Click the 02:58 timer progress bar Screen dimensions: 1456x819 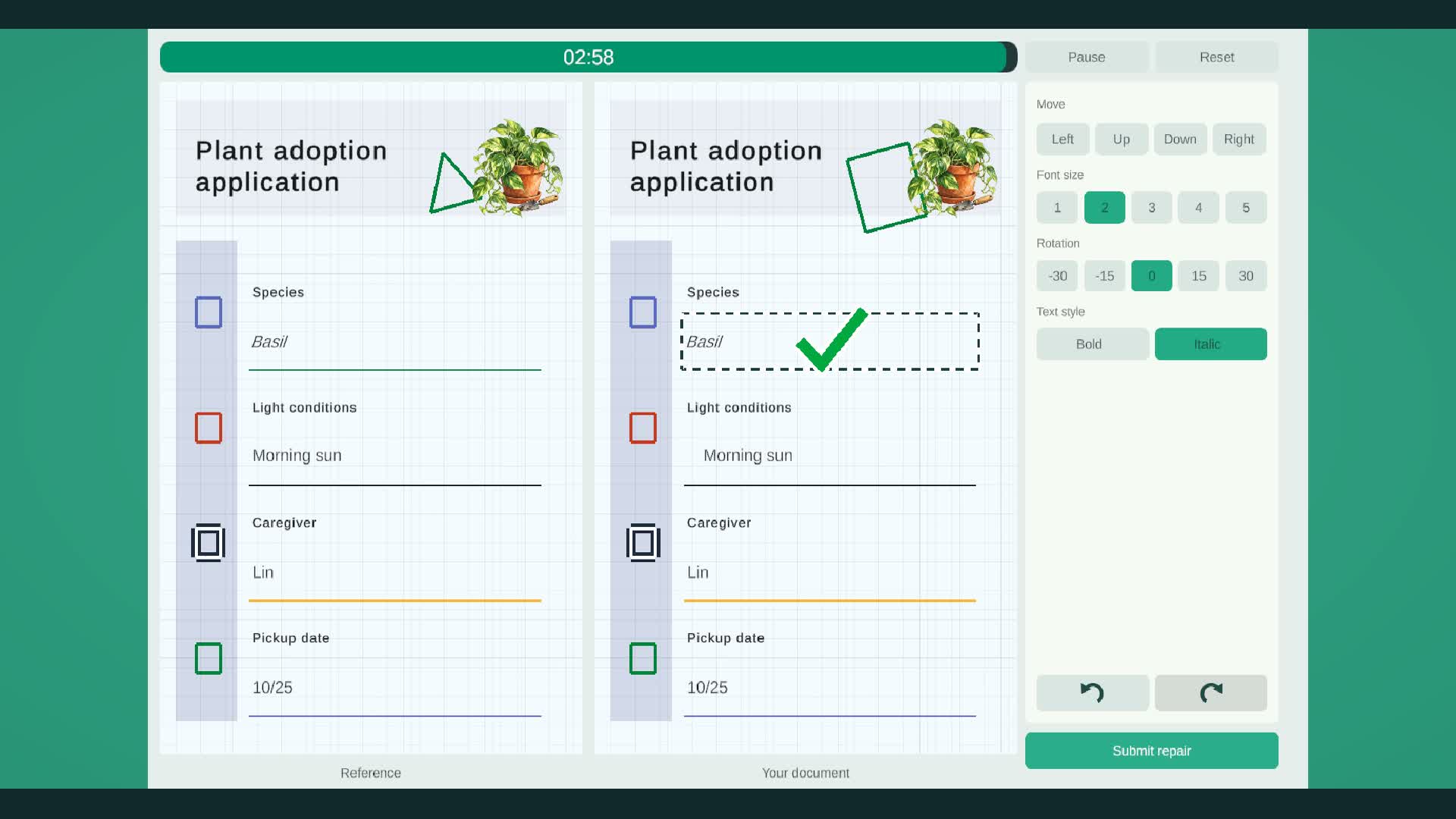tap(588, 57)
